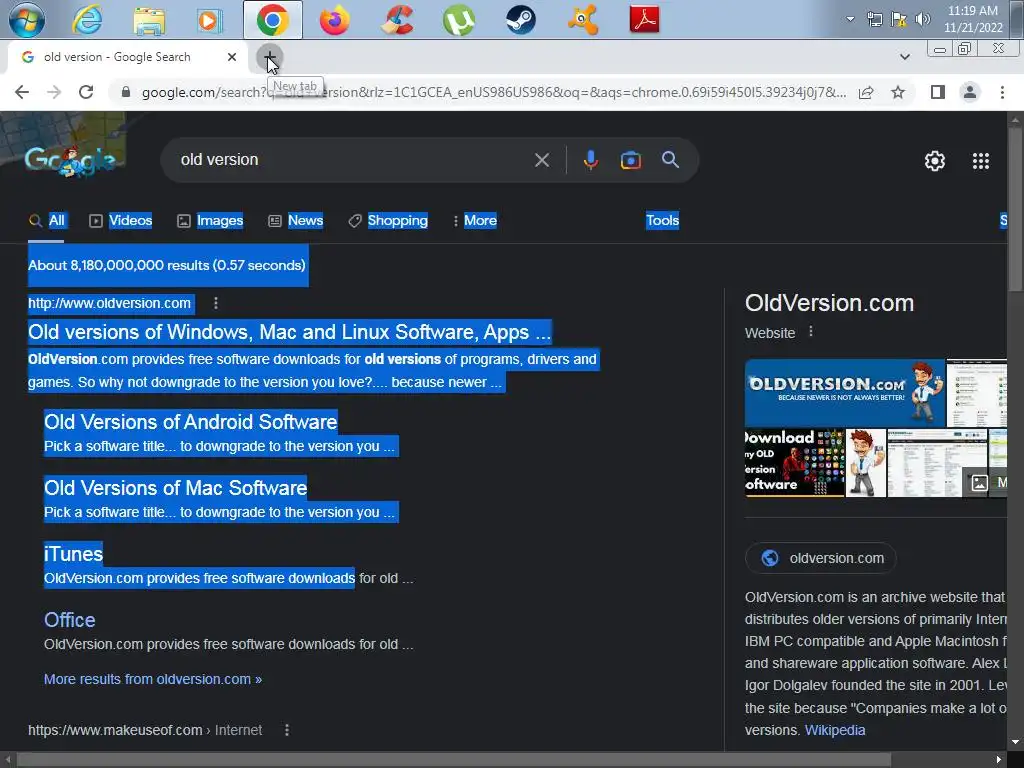Click the volume speaker tray icon
This screenshot has width=1024, height=768.
922,19
